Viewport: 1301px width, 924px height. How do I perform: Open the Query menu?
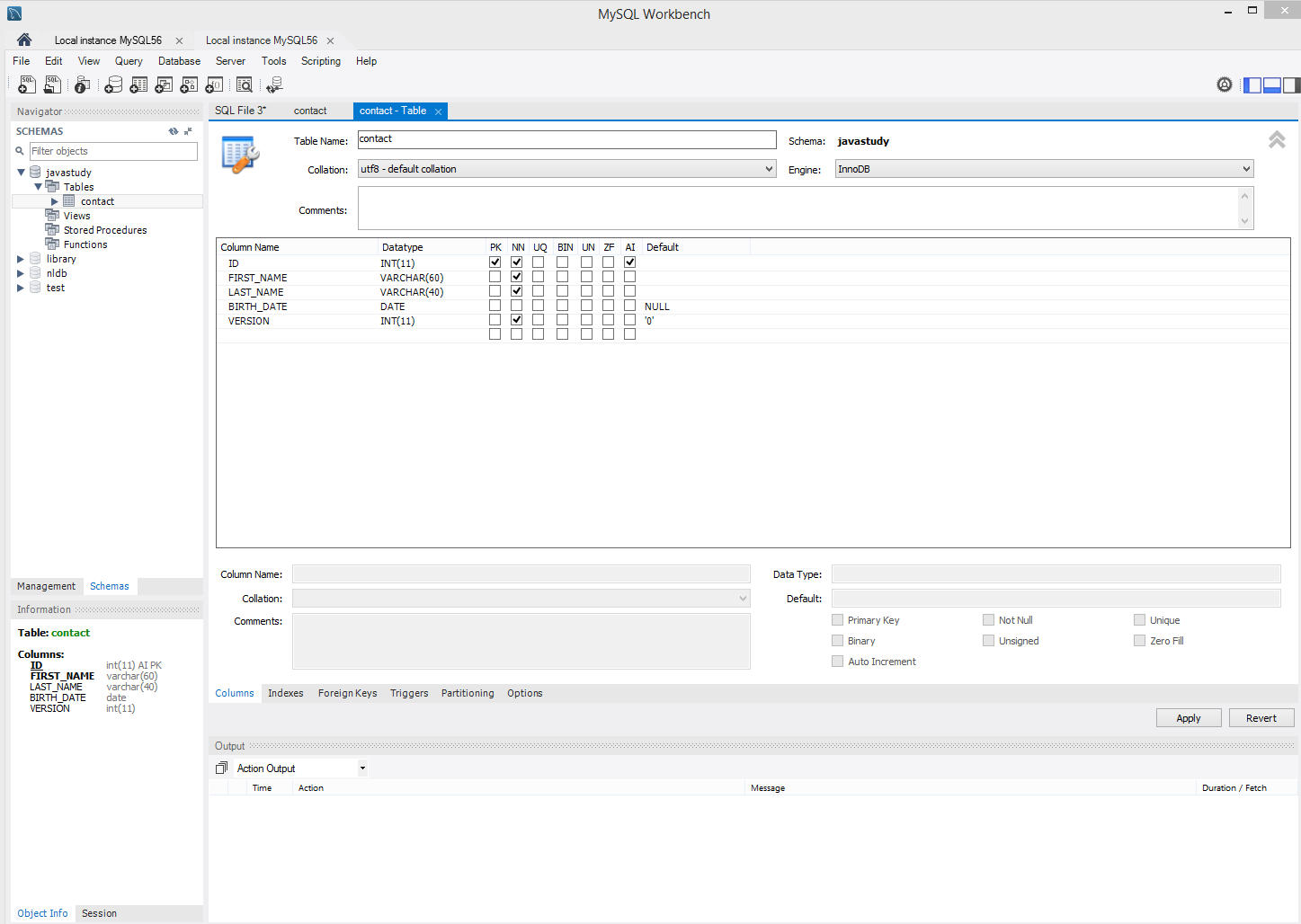[x=129, y=61]
